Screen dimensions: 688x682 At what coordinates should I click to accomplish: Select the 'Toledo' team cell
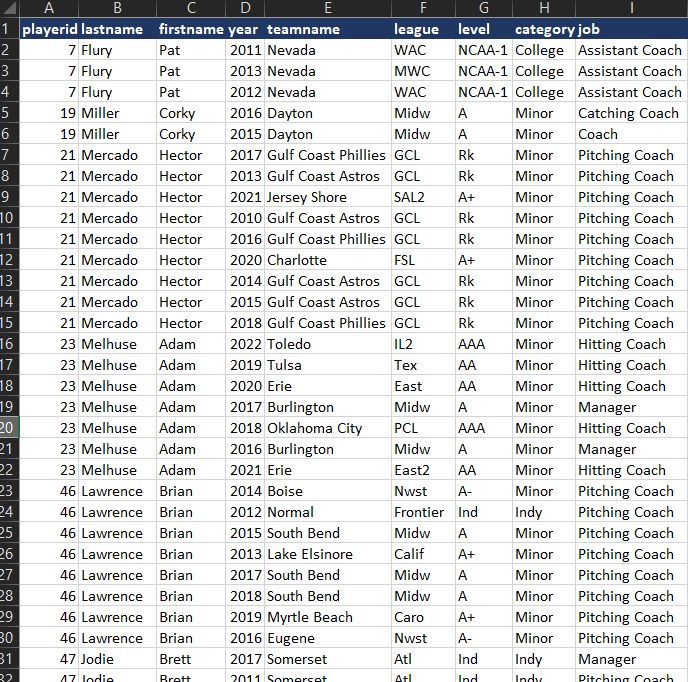tap(289, 344)
